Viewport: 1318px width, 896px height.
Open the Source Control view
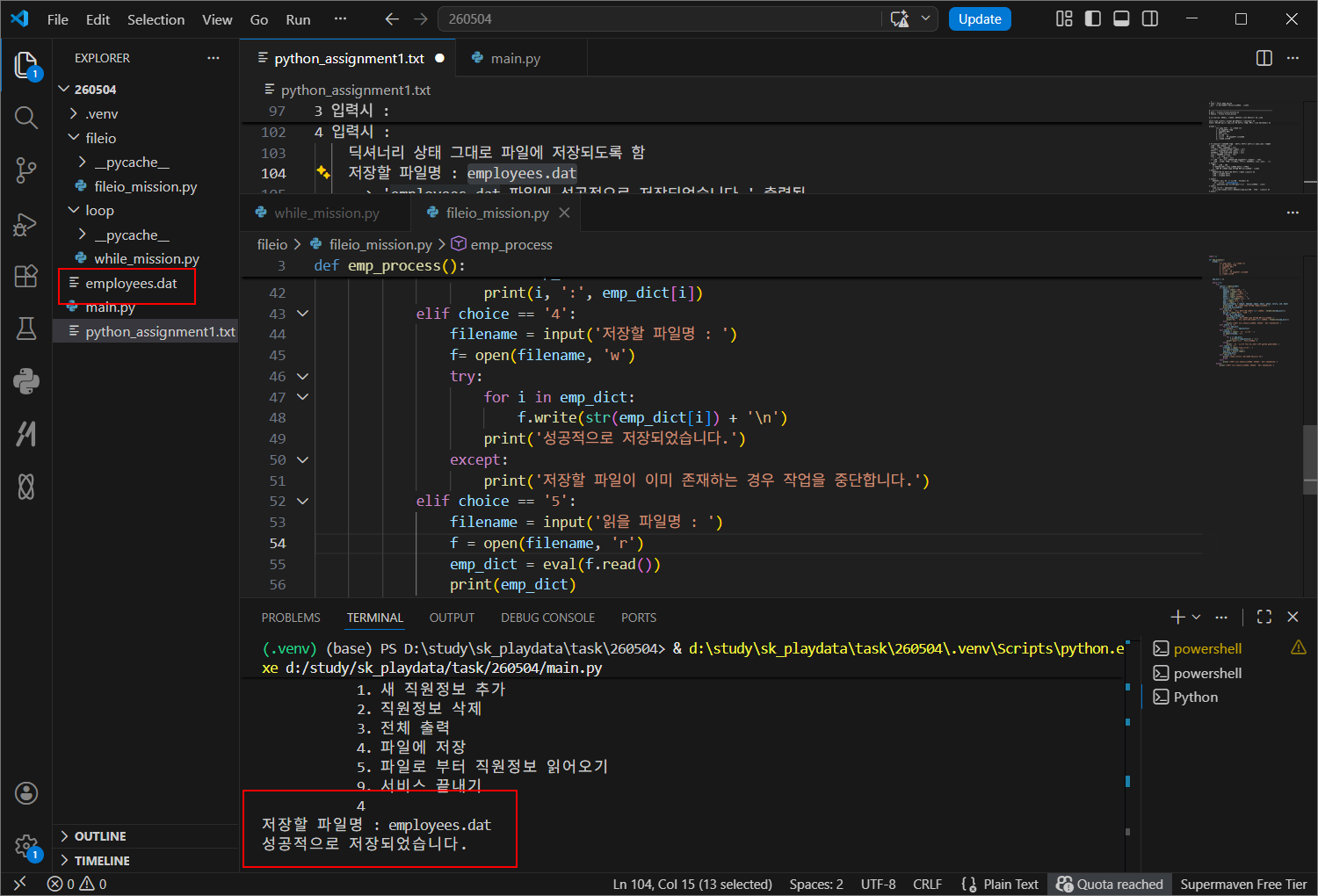(x=26, y=170)
